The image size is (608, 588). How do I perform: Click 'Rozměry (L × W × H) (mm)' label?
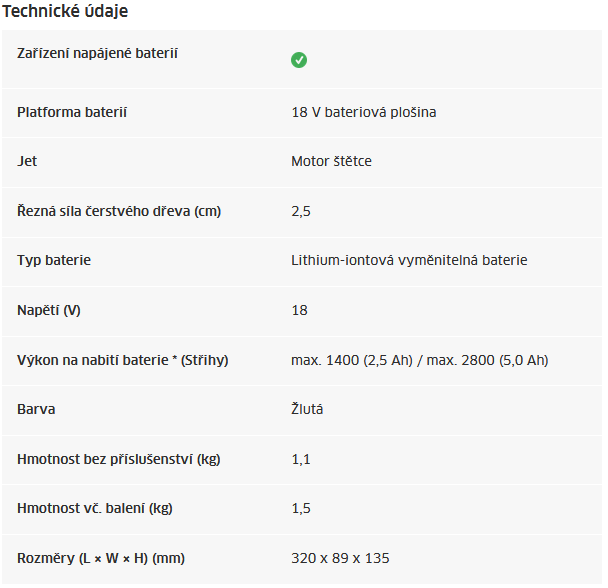101,558
